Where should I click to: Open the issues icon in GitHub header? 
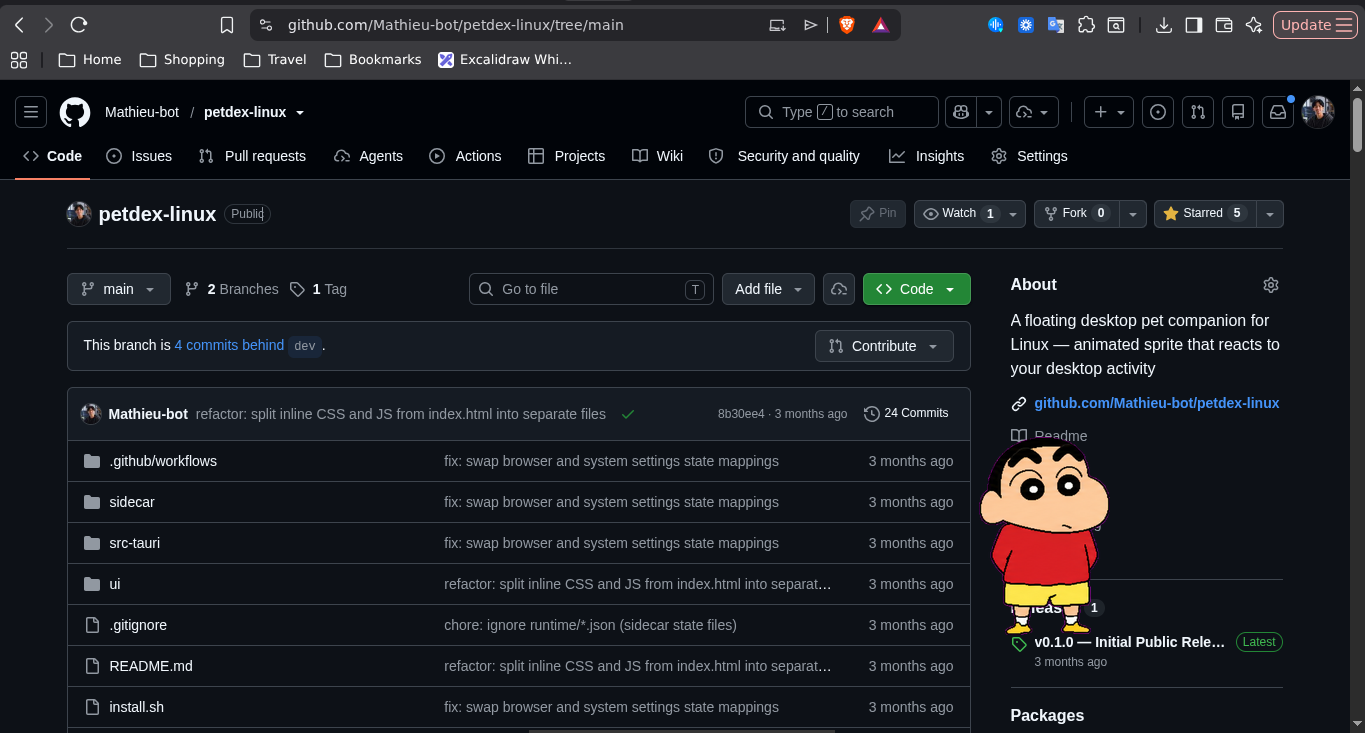(1158, 112)
